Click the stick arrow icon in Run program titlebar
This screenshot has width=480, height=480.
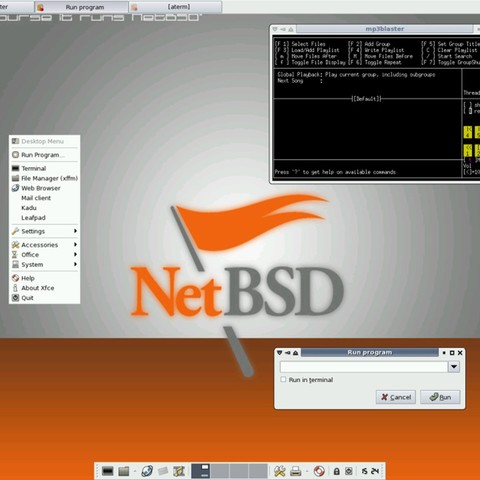[x=287, y=353]
